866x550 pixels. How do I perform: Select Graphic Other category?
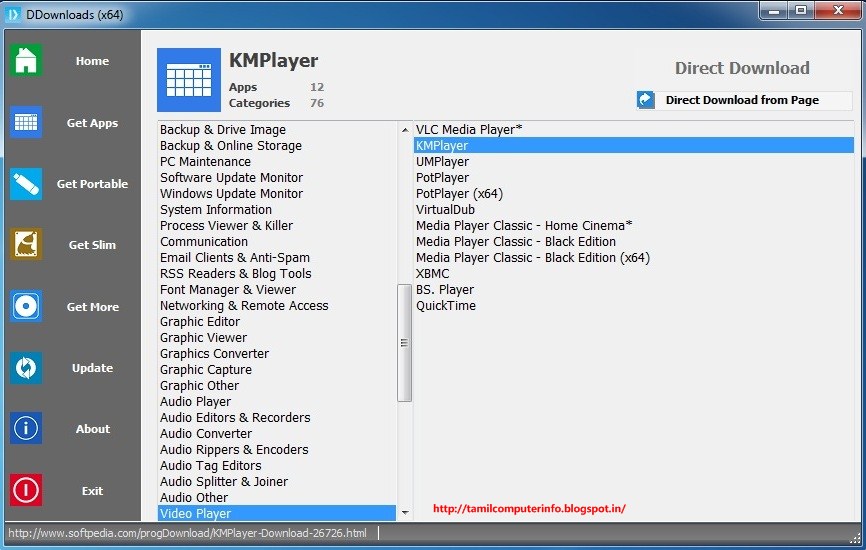tap(277, 386)
